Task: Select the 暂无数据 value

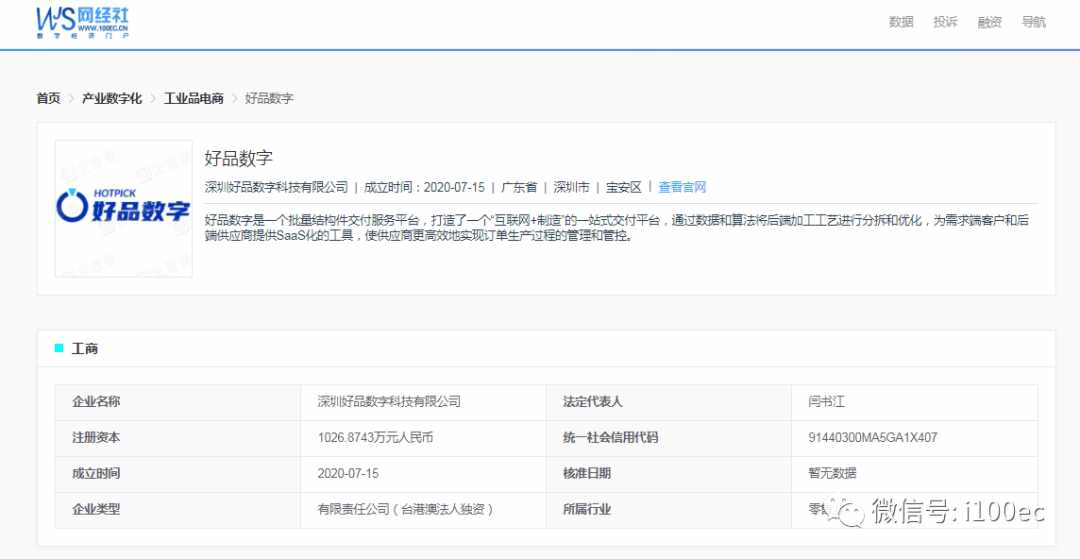Action: coord(833,474)
